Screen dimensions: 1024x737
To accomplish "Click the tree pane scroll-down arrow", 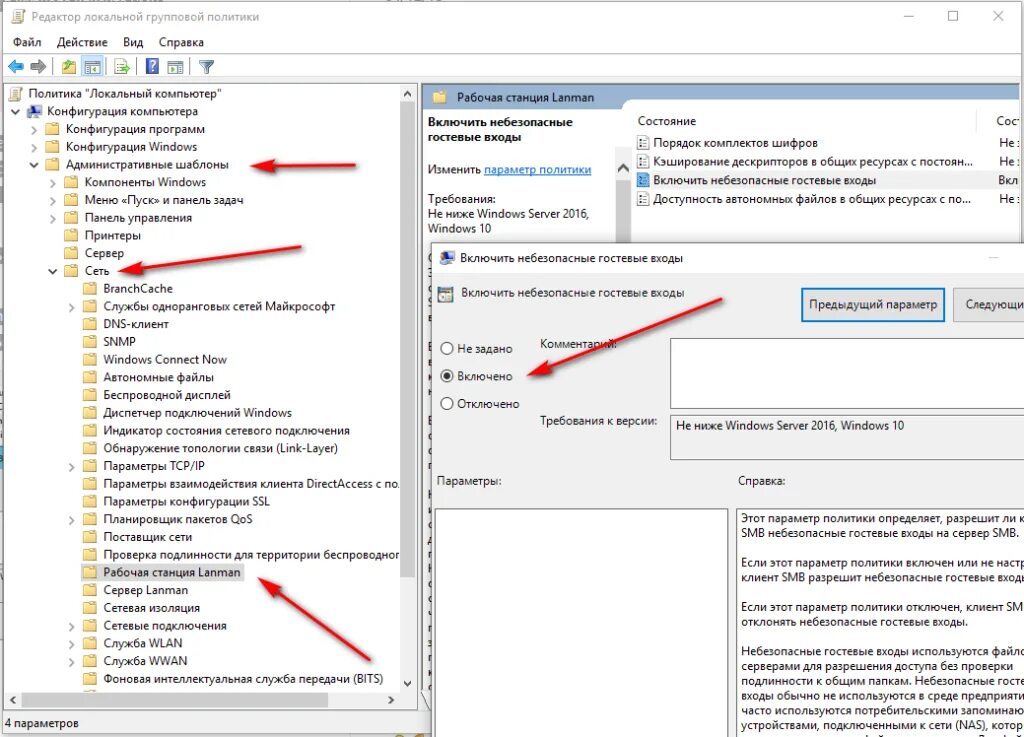I will [x=408, y=683].
